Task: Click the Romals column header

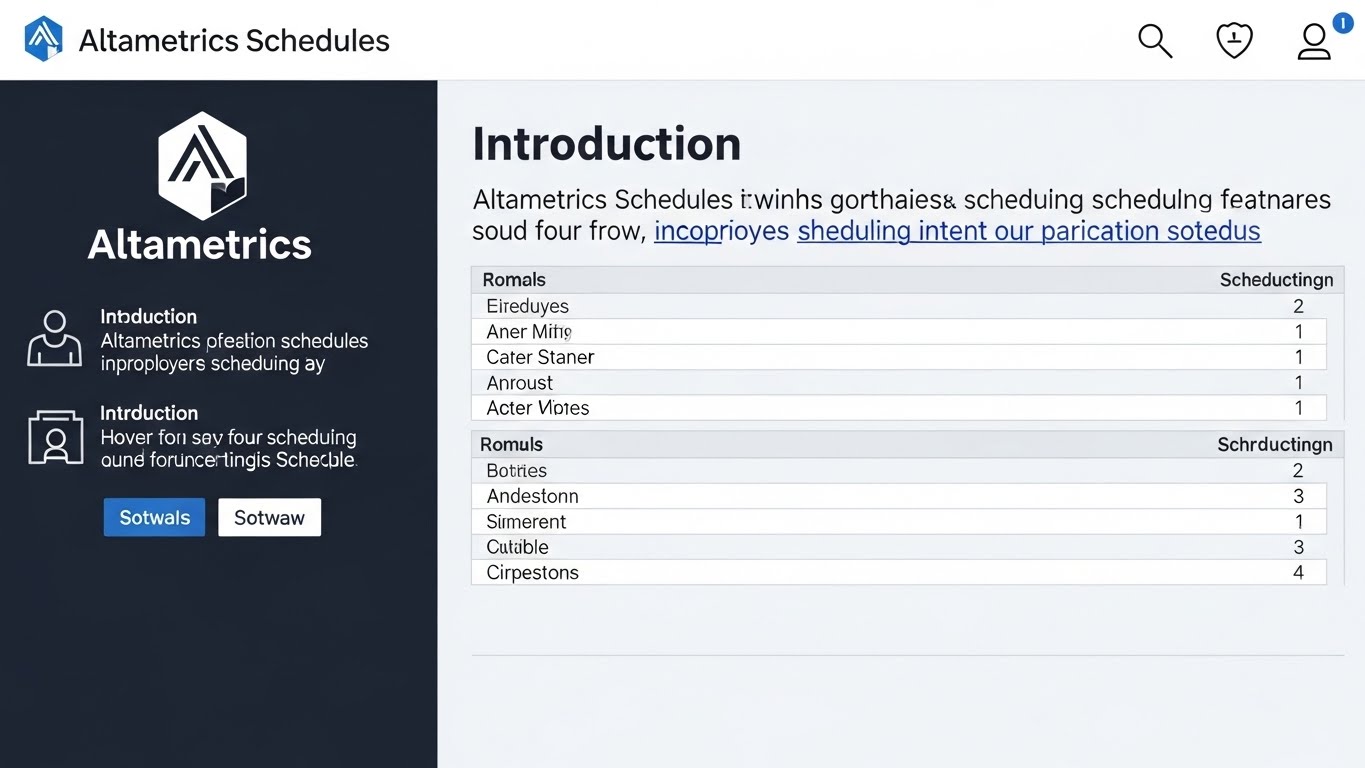Action: pos(514,280)
